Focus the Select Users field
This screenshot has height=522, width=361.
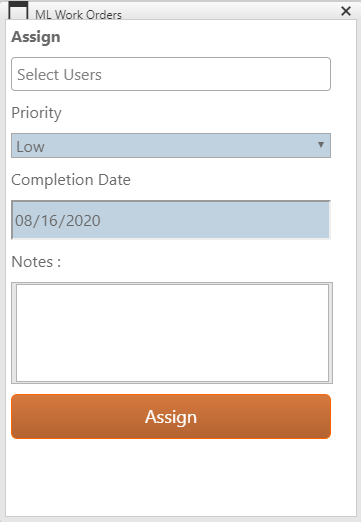pos(171,74)
